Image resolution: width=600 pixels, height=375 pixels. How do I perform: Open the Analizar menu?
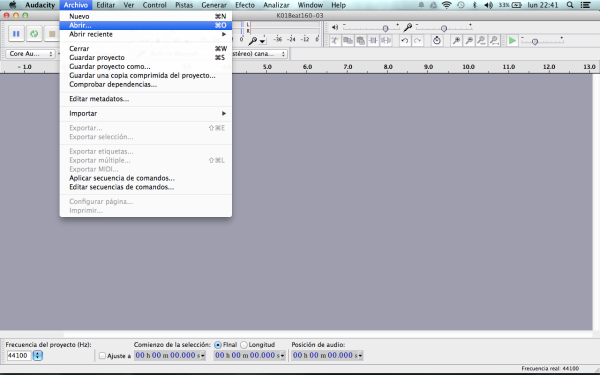point(276,5)
